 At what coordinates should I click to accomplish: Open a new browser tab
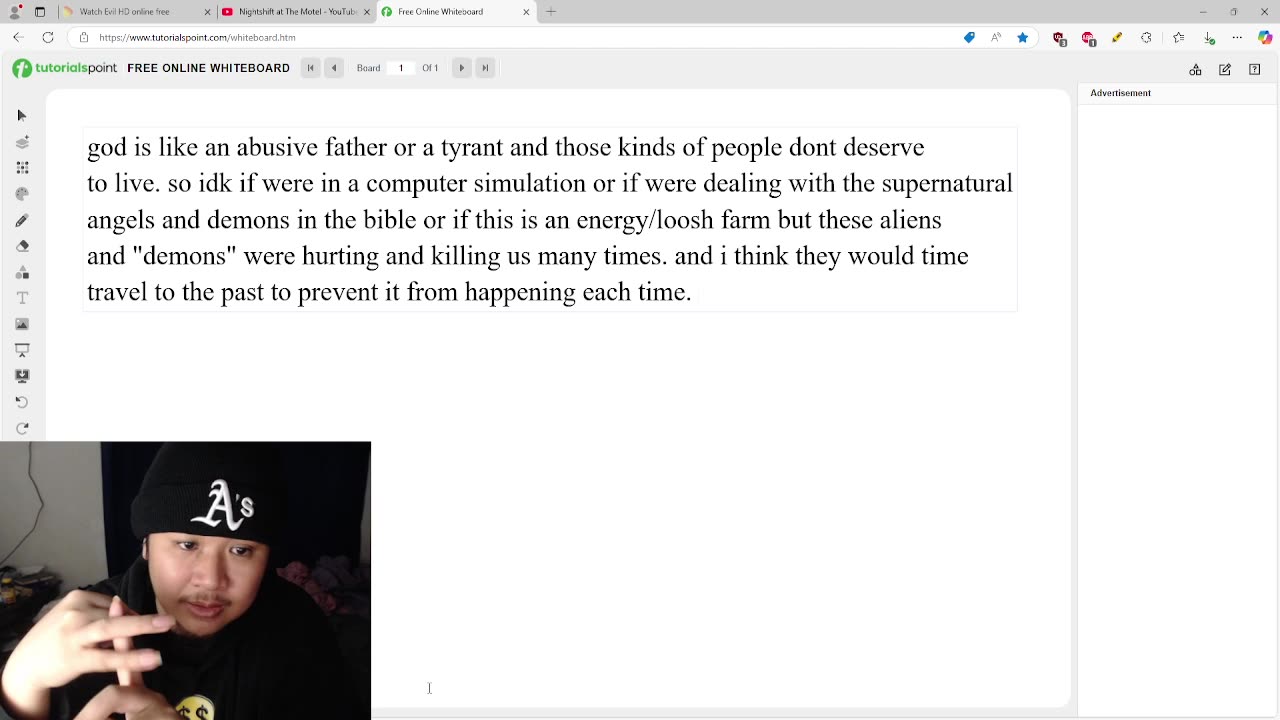551,12
